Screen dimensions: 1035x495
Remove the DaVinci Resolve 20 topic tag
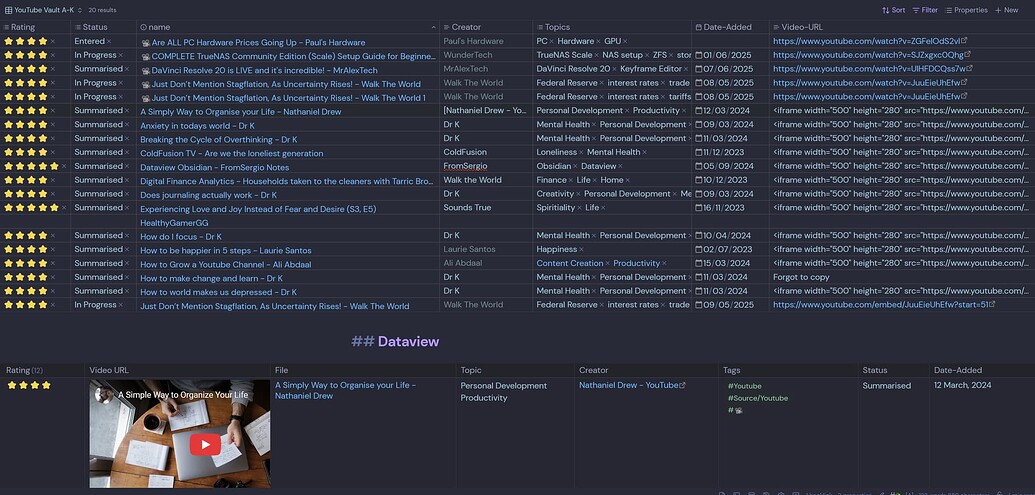point(614,69)
